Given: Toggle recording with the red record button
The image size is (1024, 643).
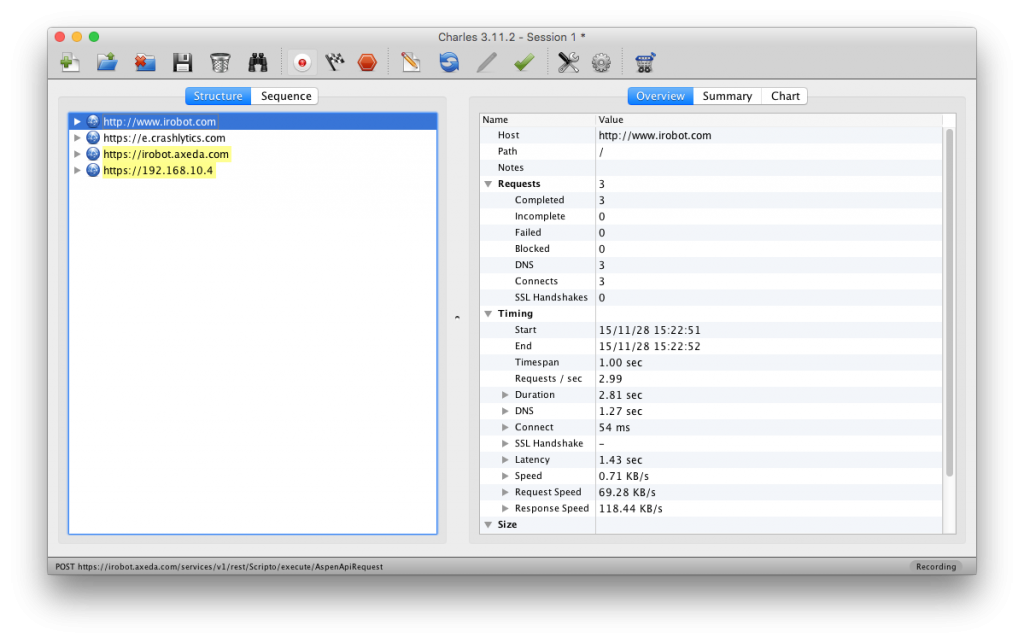Looking at the screenshot, I should pyautogui.click(x=301, y=63).
